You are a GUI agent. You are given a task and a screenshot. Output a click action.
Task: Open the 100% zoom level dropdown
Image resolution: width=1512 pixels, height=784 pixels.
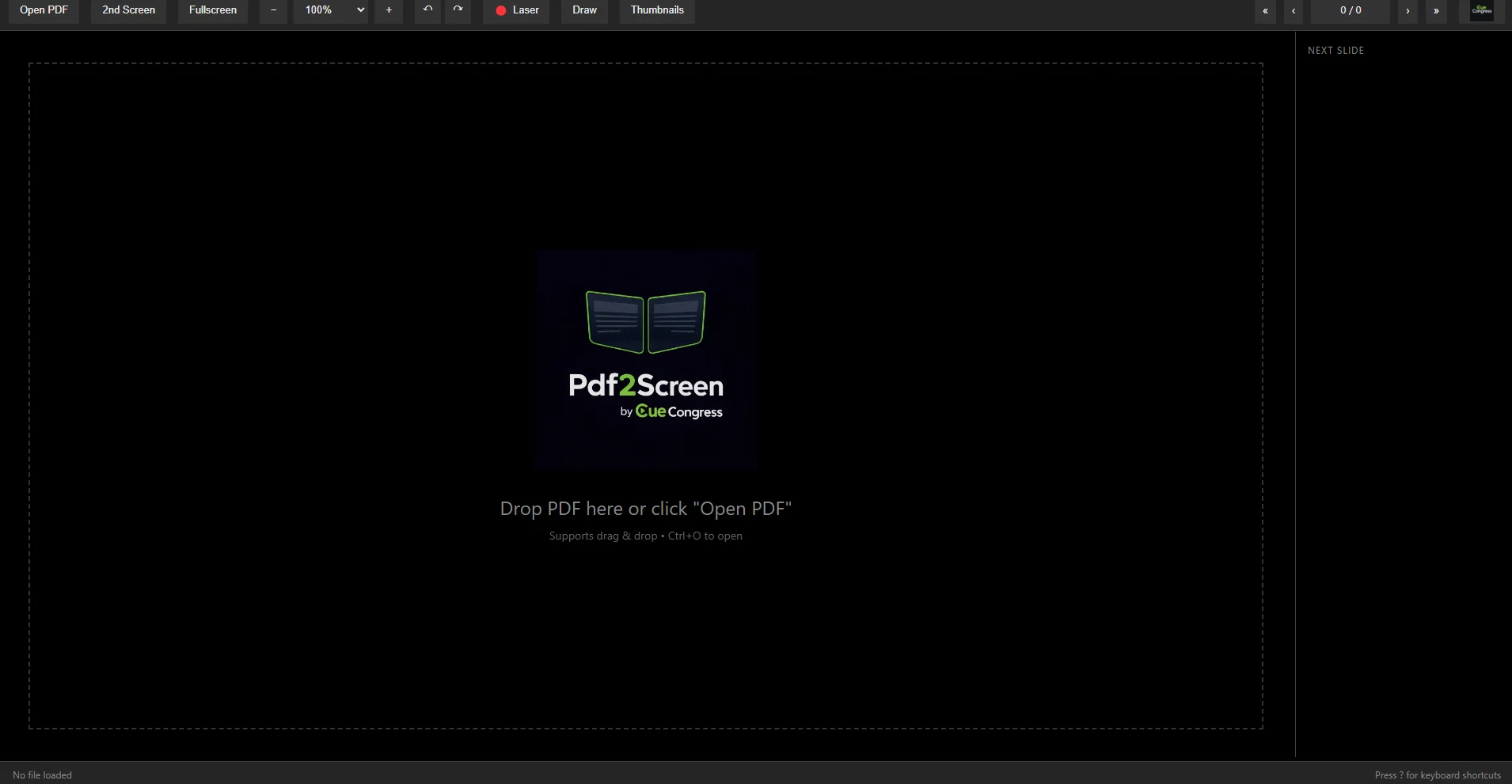pyautogui.click(x=331, y=10)
